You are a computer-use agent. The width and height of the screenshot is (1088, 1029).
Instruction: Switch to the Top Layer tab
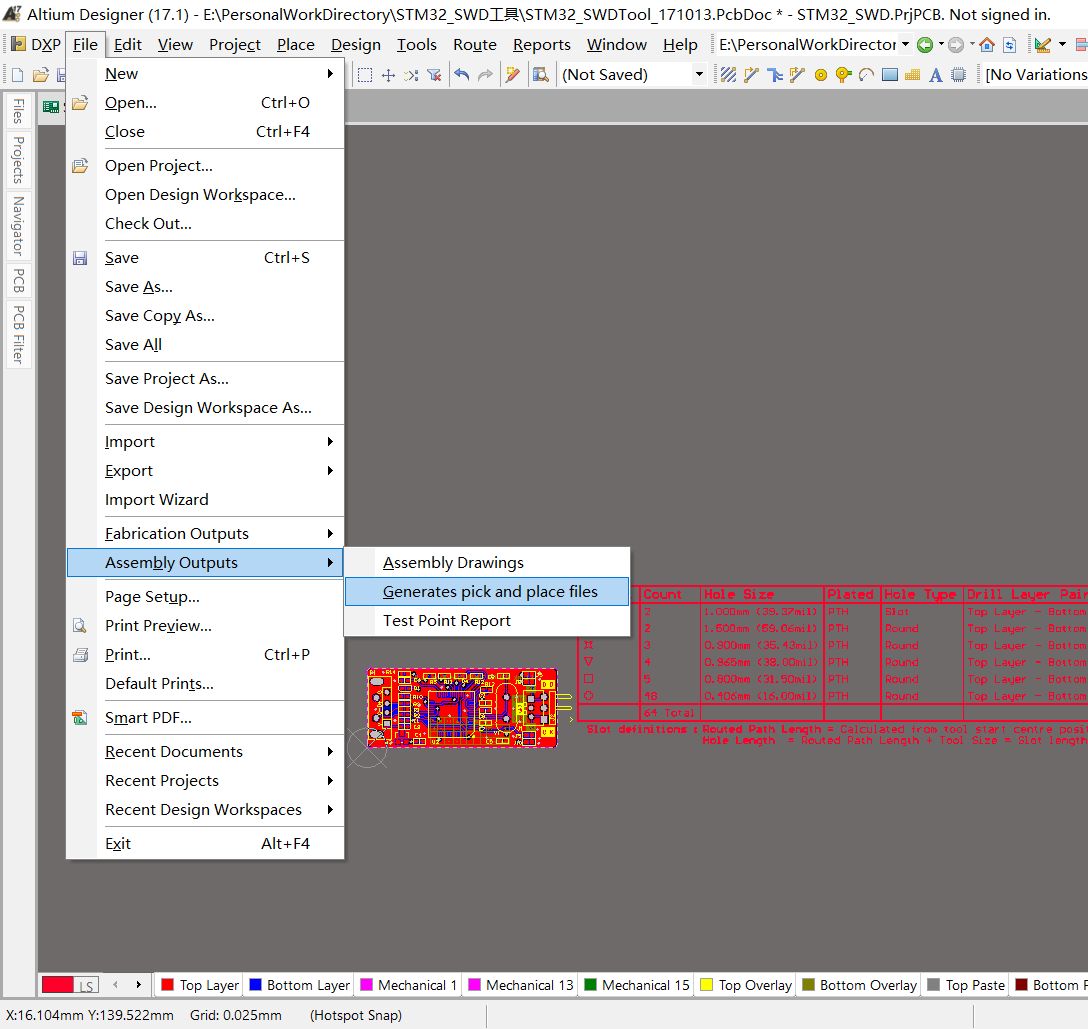click(200, 985)
